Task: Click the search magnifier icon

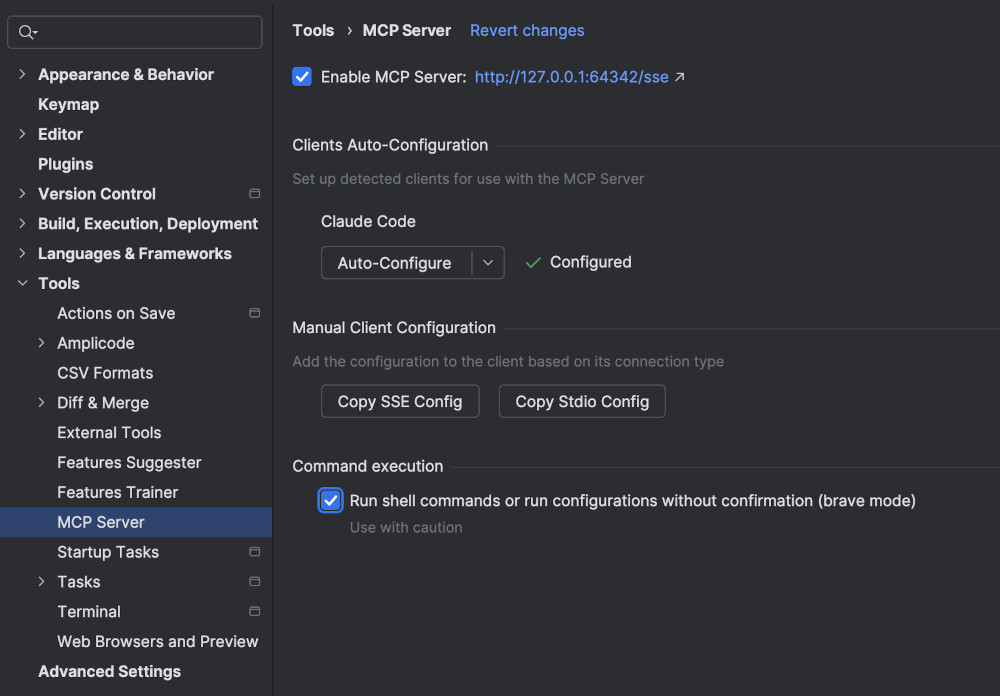Action: click(28, 32)
